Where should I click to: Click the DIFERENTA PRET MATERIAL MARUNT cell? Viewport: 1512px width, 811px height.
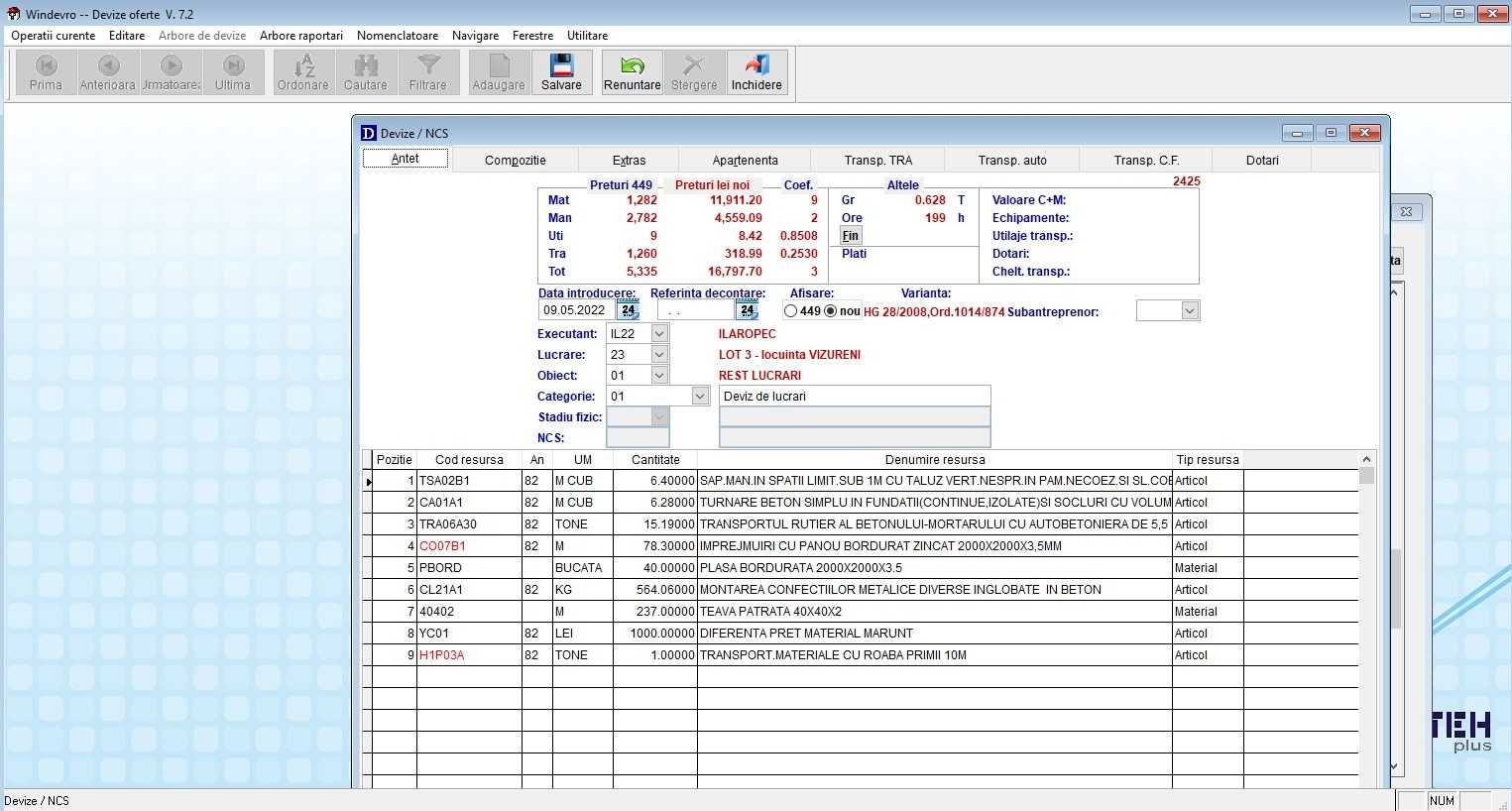pos(935,634)
